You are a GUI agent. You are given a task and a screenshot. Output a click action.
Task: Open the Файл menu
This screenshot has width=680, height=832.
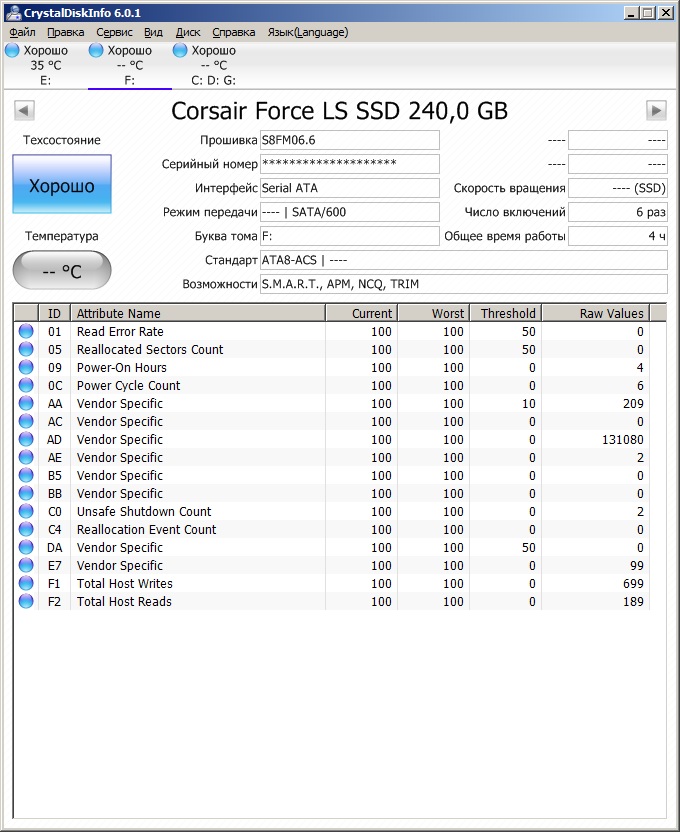coord(22,32)
